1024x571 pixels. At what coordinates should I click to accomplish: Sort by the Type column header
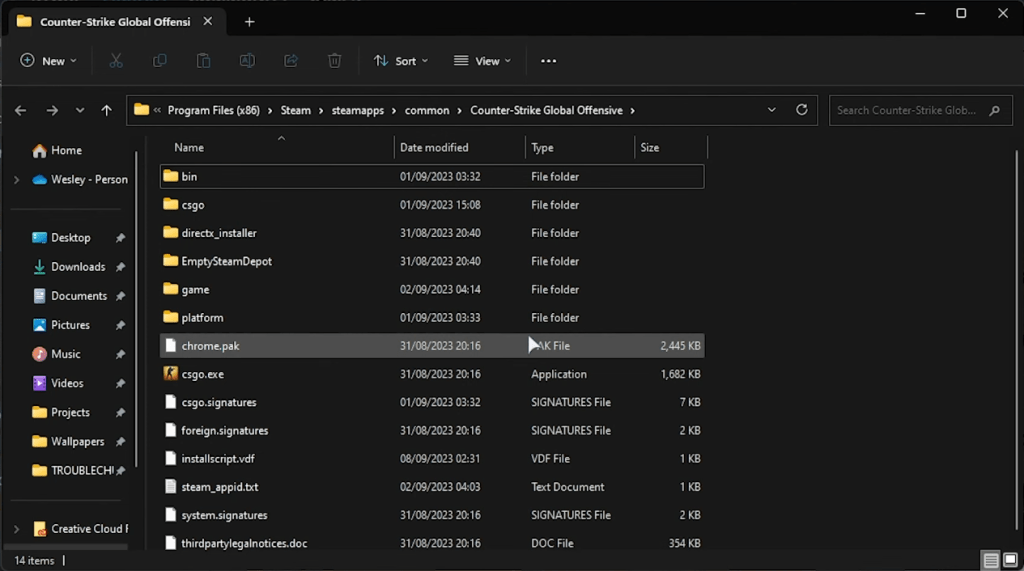pyautogui.click(x=580, y=148)
